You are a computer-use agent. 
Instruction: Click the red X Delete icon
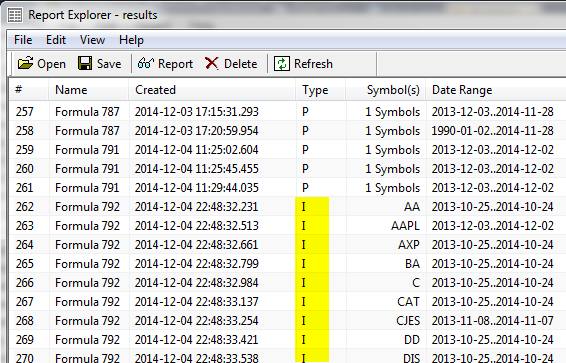tap(212, 64)
